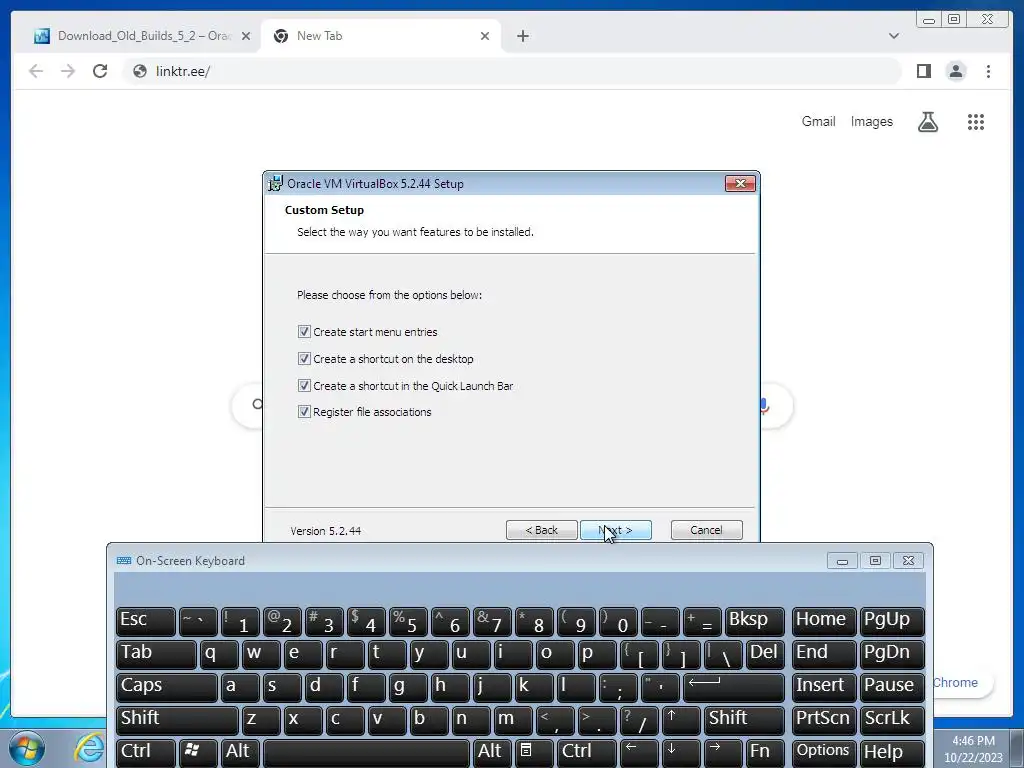Click the Bksp key
This screenshot has height=768, width=1024.
click(x=754, y=620)
